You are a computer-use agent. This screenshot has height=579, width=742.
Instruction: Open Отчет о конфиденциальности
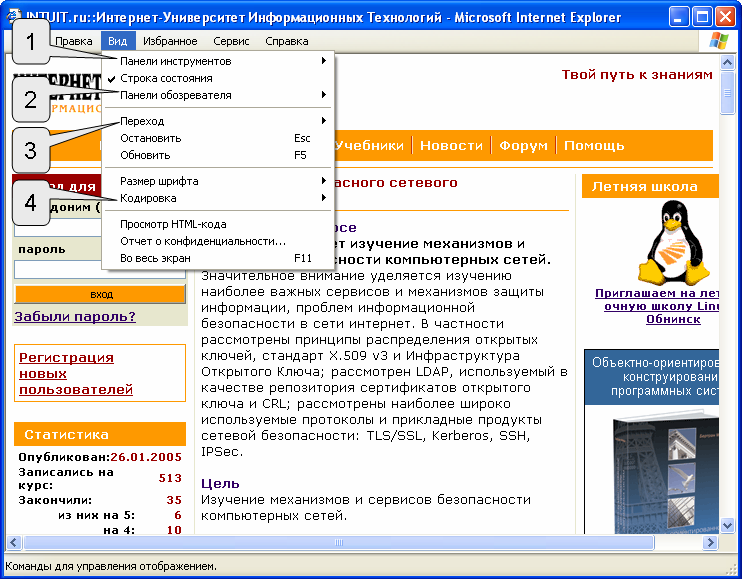(218, 241)
